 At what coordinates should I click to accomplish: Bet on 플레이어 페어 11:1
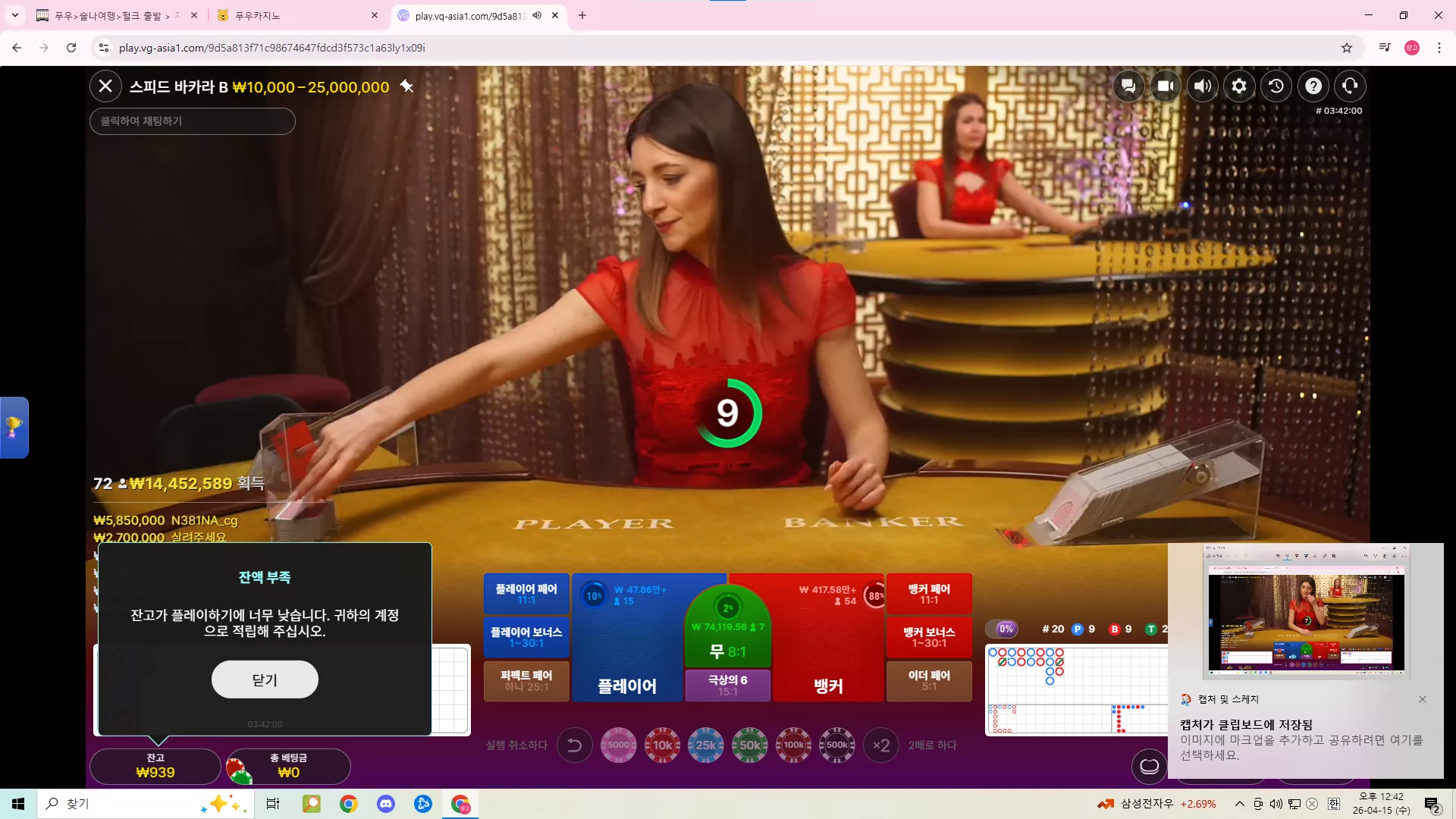coord(526,594)
